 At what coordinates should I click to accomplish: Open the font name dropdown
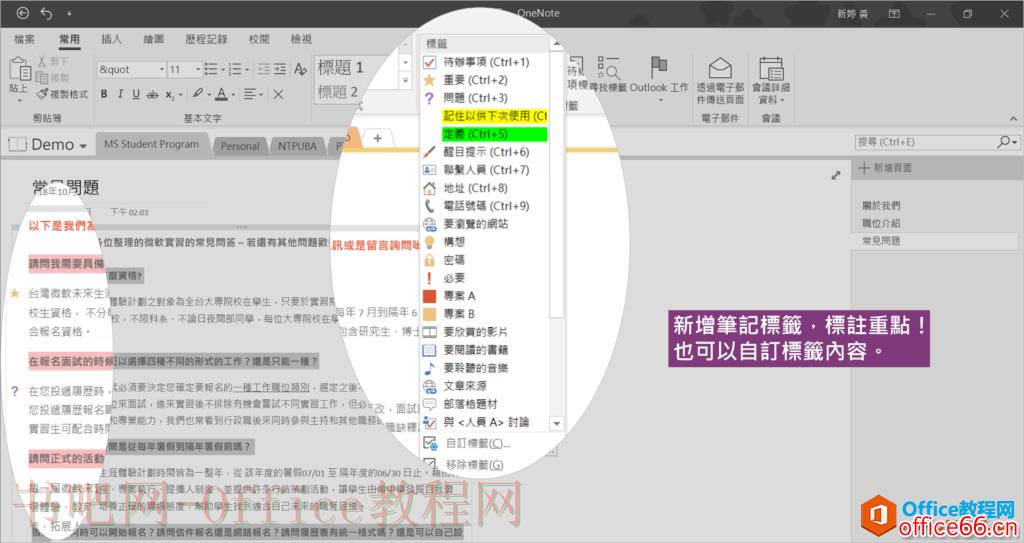point(162,69)
